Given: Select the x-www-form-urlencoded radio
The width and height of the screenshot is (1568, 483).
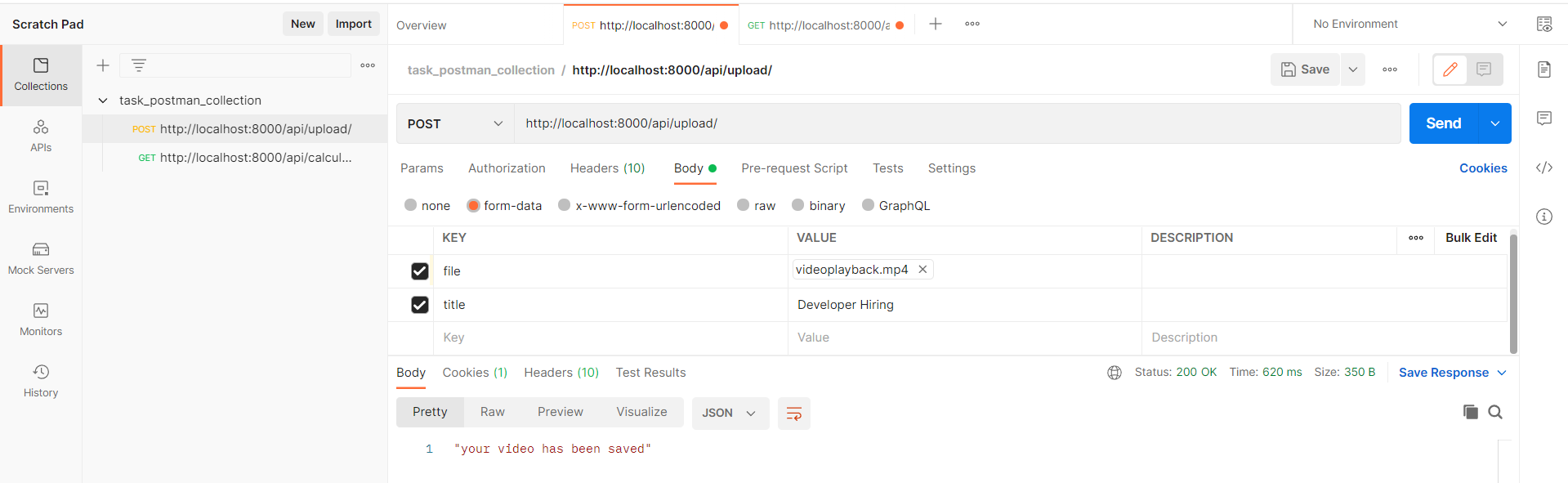Looking at the screenshot, I should 564,205.
